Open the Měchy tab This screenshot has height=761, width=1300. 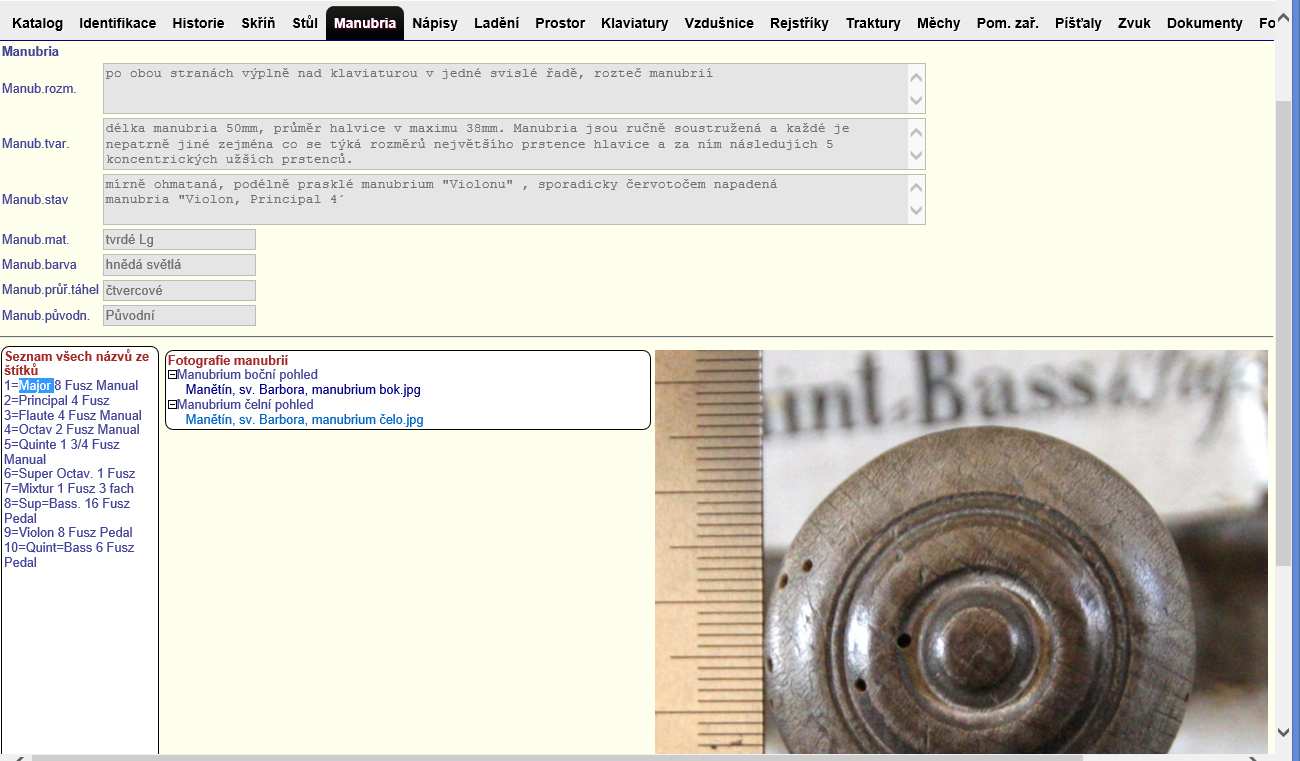pos(938,23)
